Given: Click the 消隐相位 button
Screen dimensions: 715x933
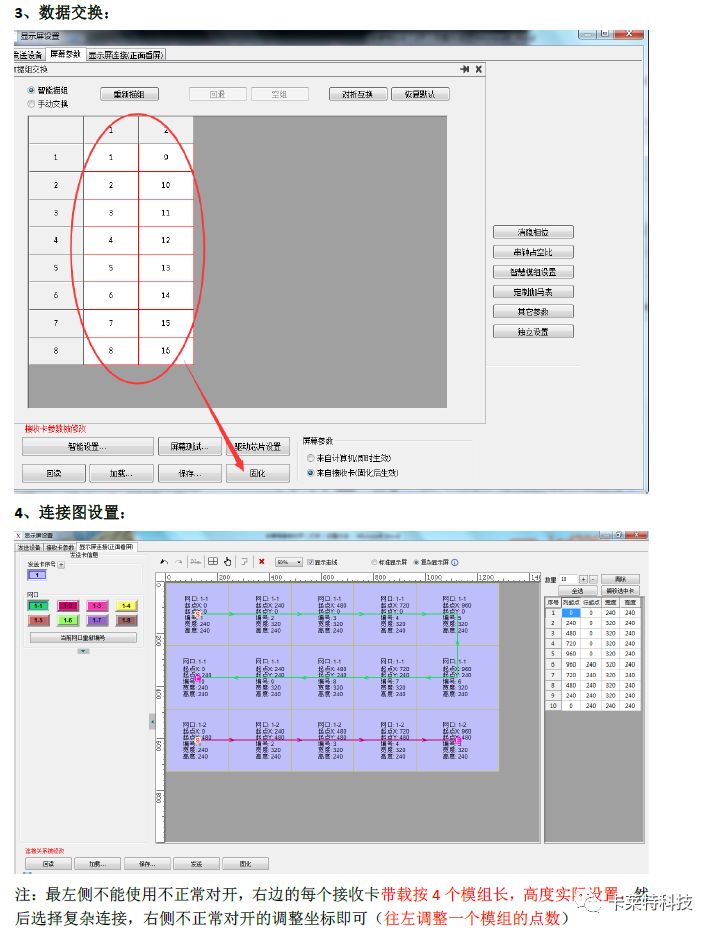Looking at the screenshot, I should pyautogui.click(x=533, y=232).
